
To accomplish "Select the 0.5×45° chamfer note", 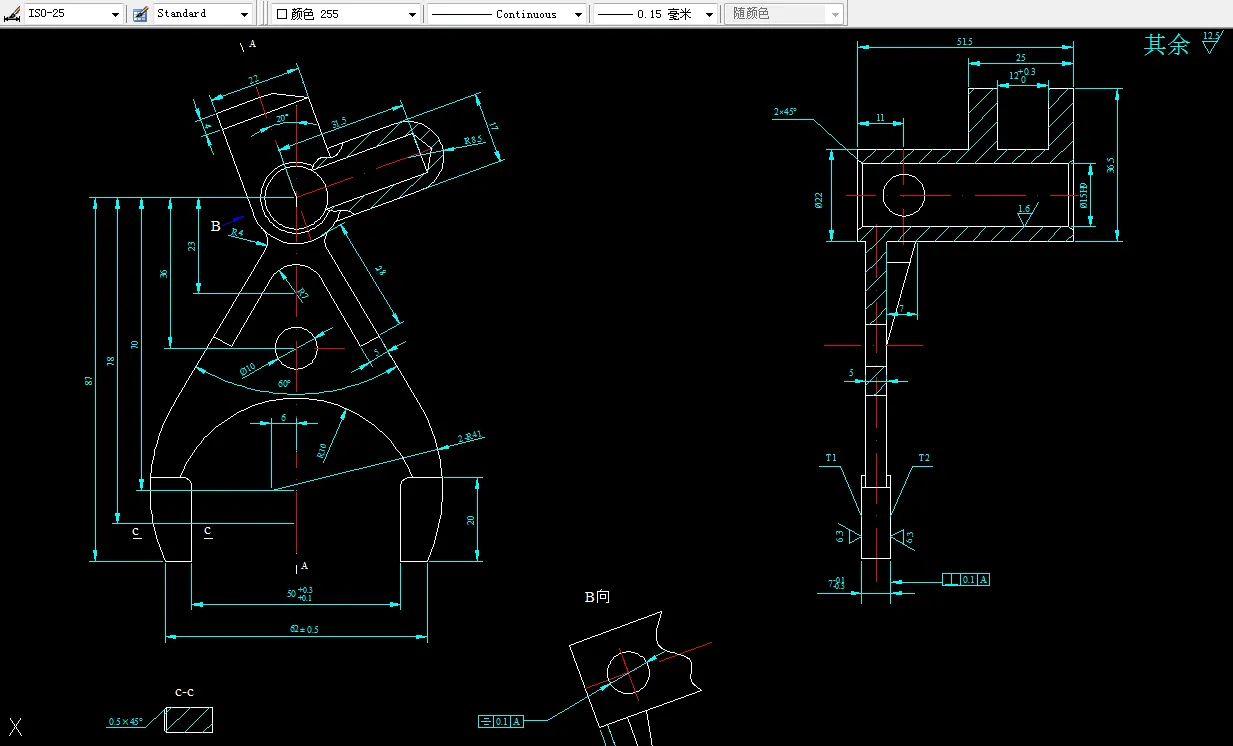I will click(x=126, y=721).
